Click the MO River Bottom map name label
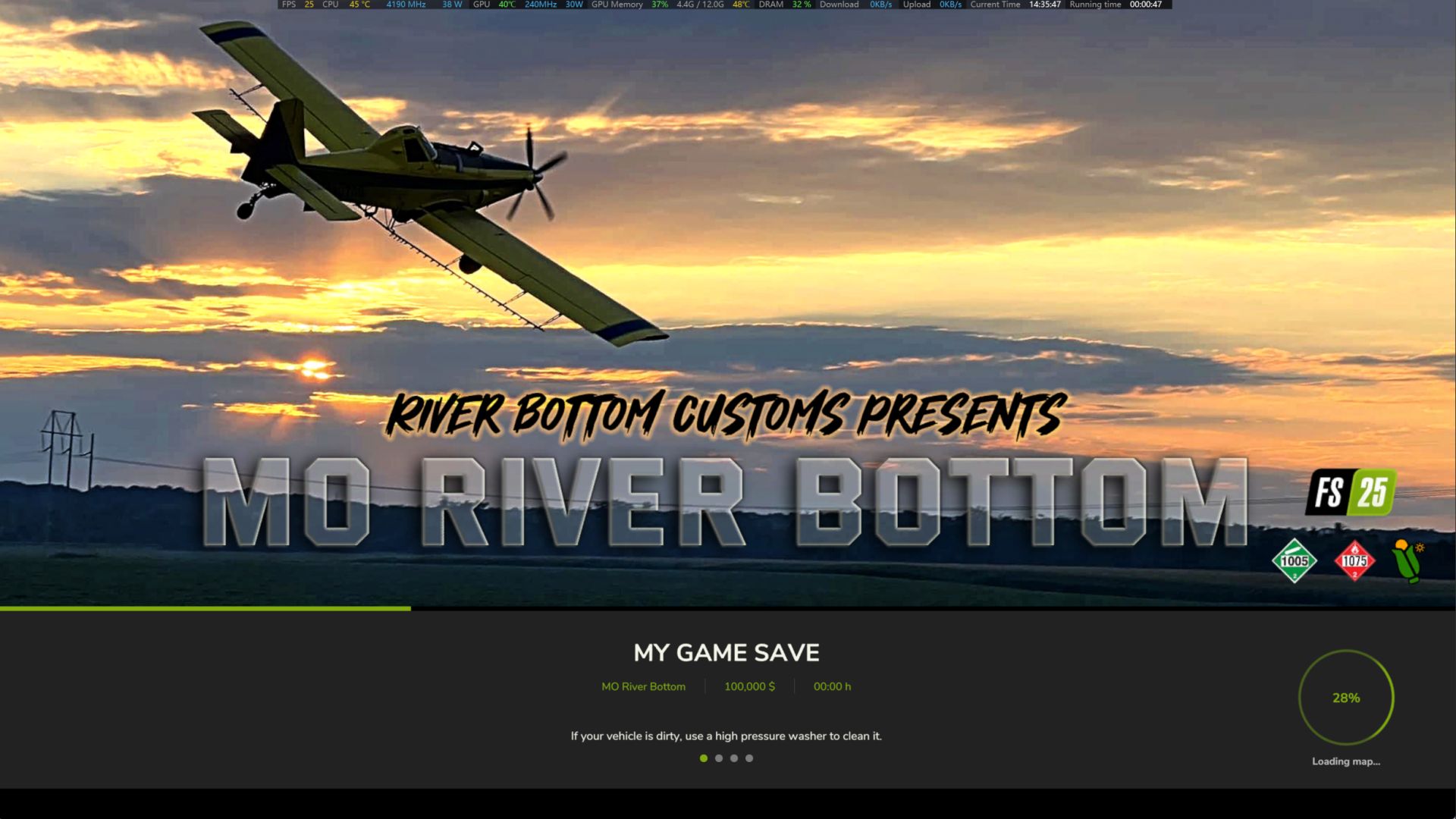The width and height of the screenshot is (1456, 819). (x=643, y=686)
